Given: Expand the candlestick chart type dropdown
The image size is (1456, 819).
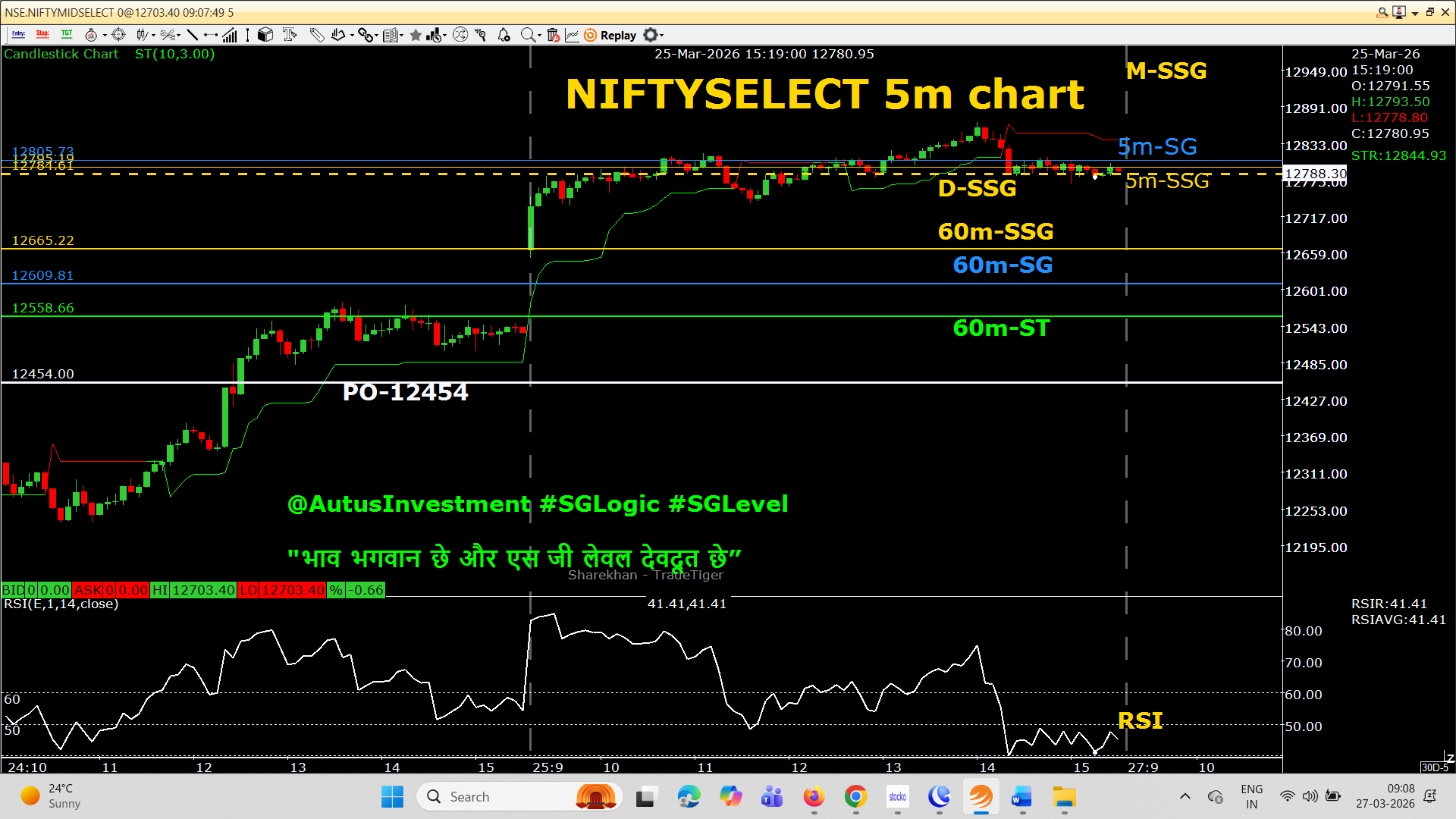Looking at the screenshot, I should (154, 35).
